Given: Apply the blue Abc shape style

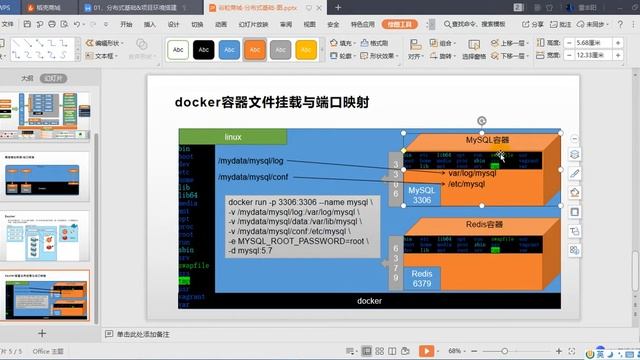Looking at the screenshot, I should point(229,50).
